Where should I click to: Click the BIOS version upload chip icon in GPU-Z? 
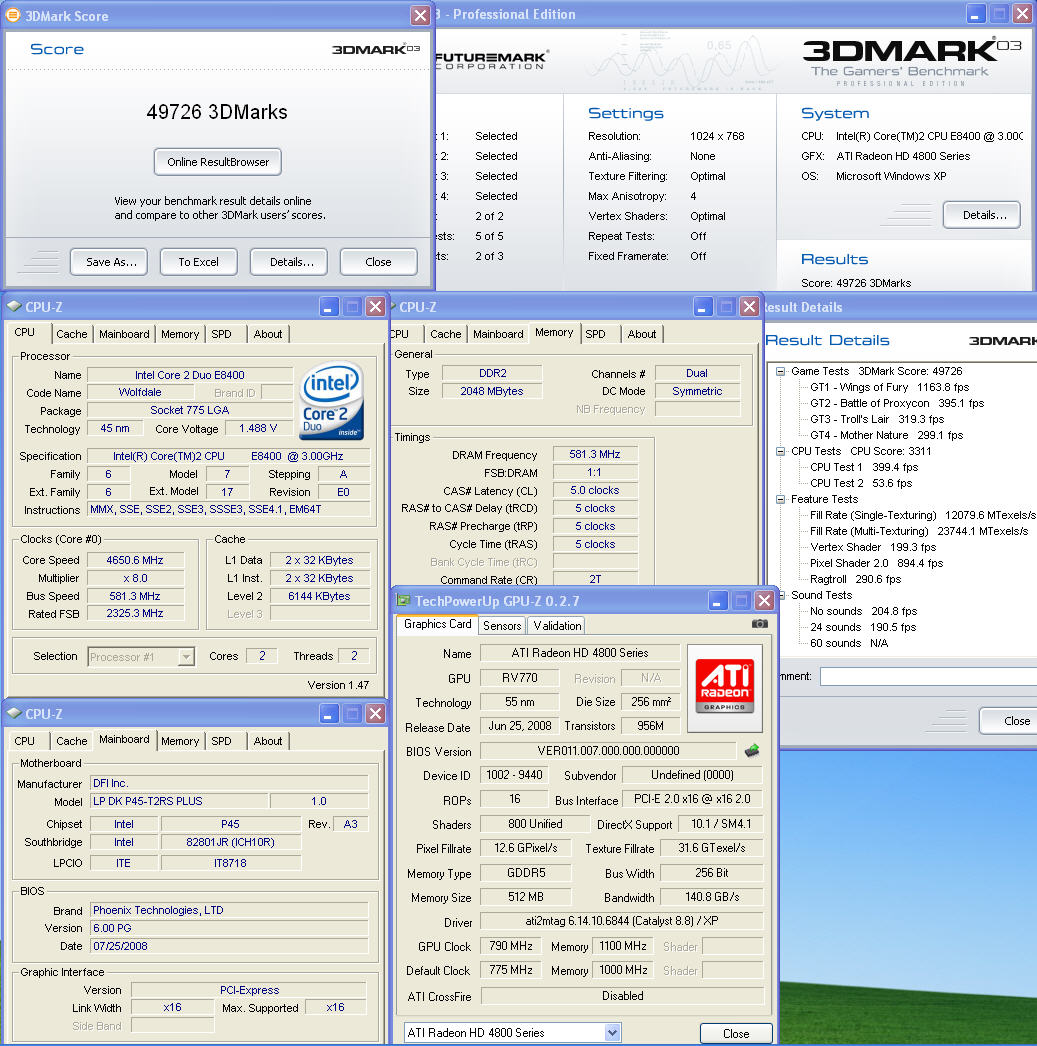point(752,750)
